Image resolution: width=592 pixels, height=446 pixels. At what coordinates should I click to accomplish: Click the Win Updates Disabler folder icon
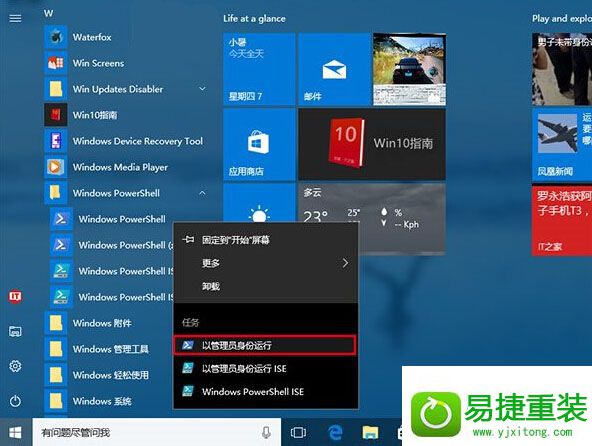(x=56, y=89)
